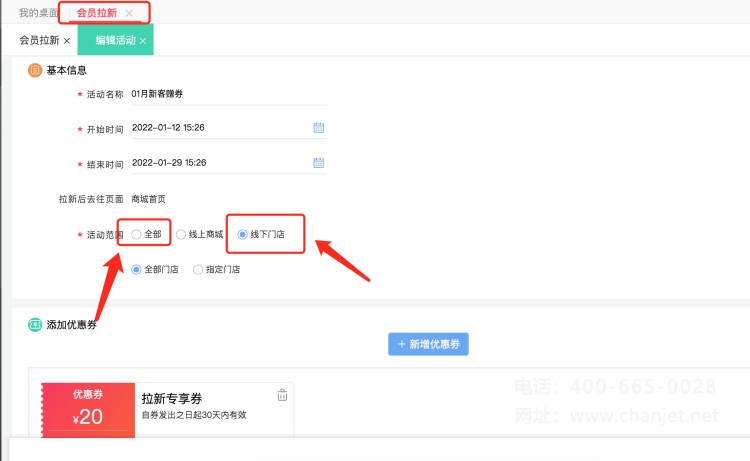Delete the 拉新专享券 coupon with trash icon
This screenshot has width=750, height=461.
pyautogui.click(x=282, y=395)
